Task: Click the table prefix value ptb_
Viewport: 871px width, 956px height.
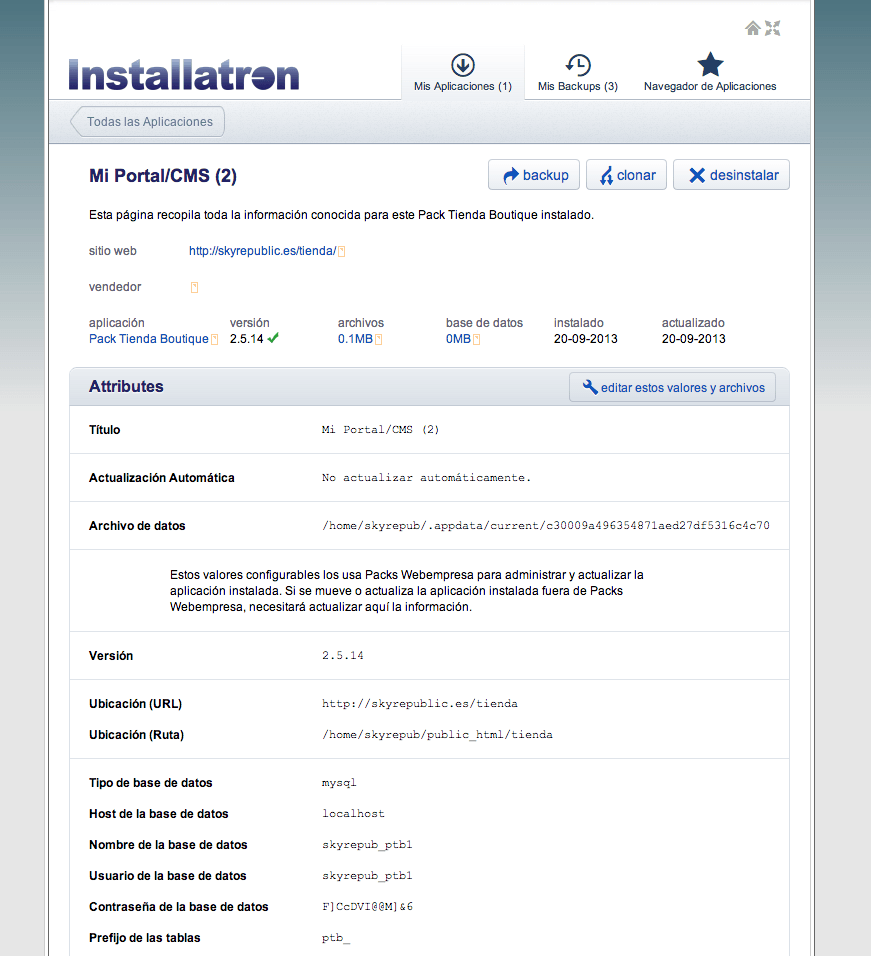Action: click(x=336, y=938)
